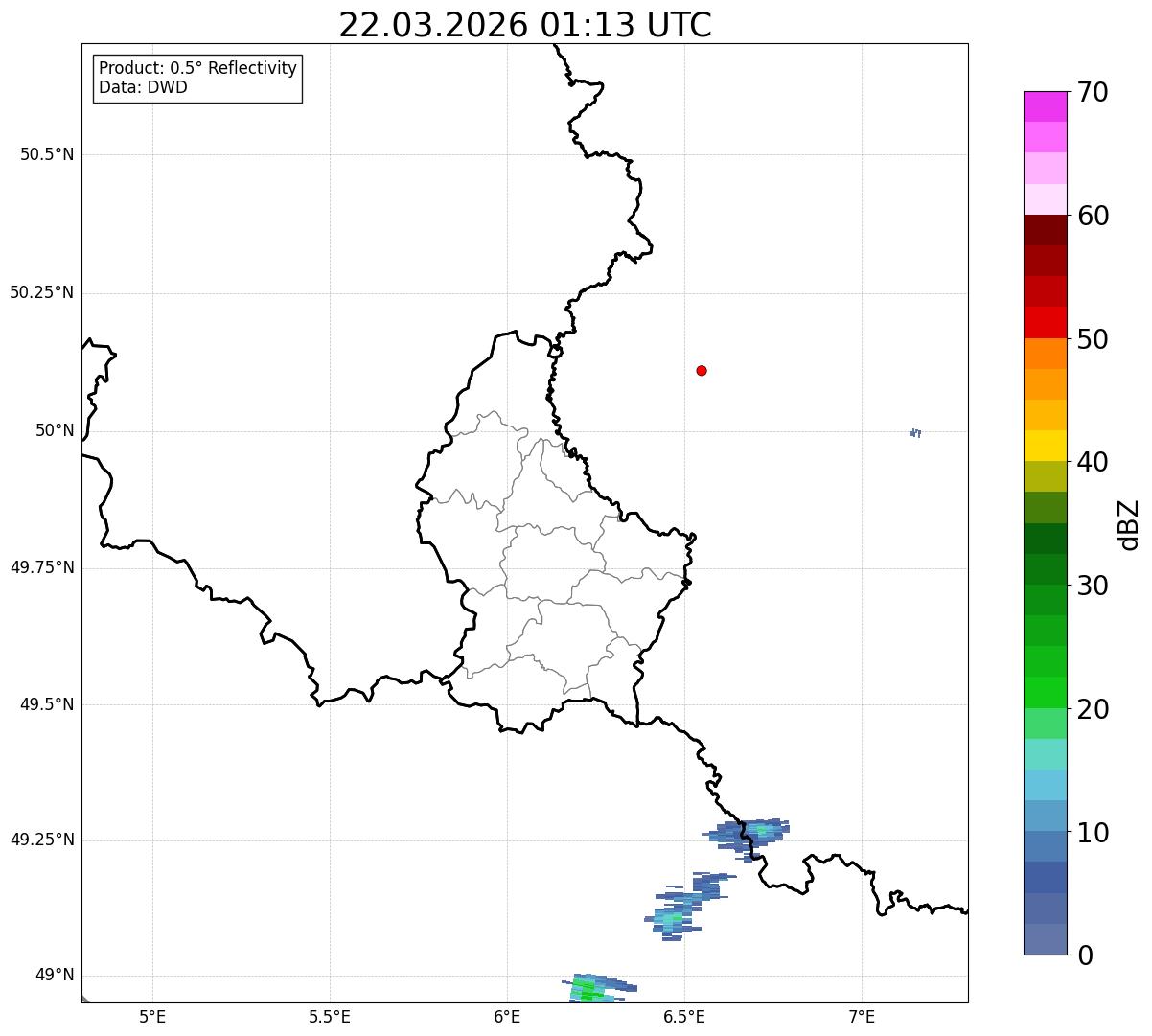Pick the dark red swatch just below 60 dBZ

coord(1045,230)
